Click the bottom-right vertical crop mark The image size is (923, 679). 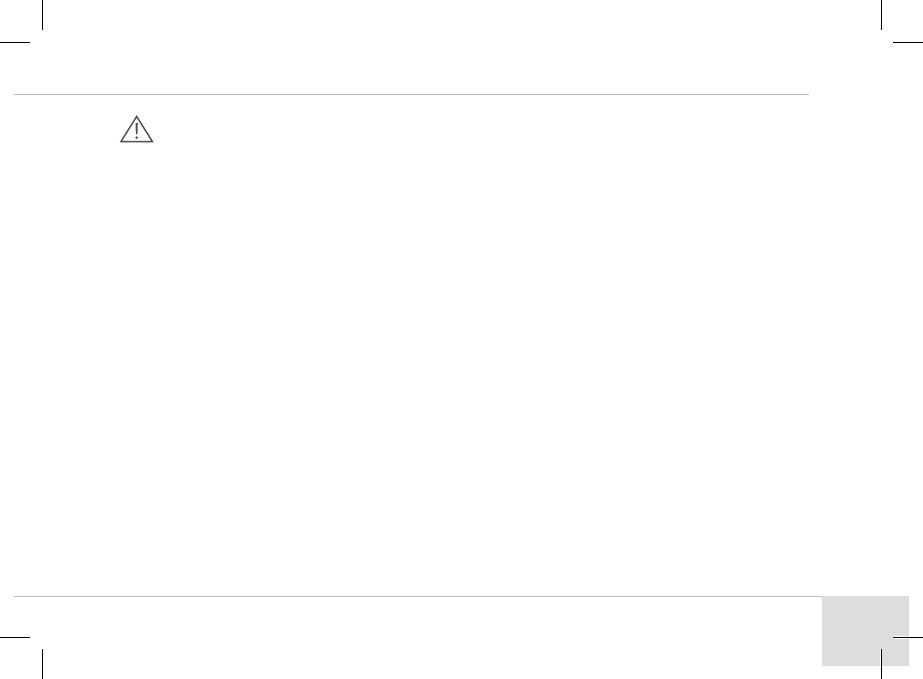click(880, 664)
